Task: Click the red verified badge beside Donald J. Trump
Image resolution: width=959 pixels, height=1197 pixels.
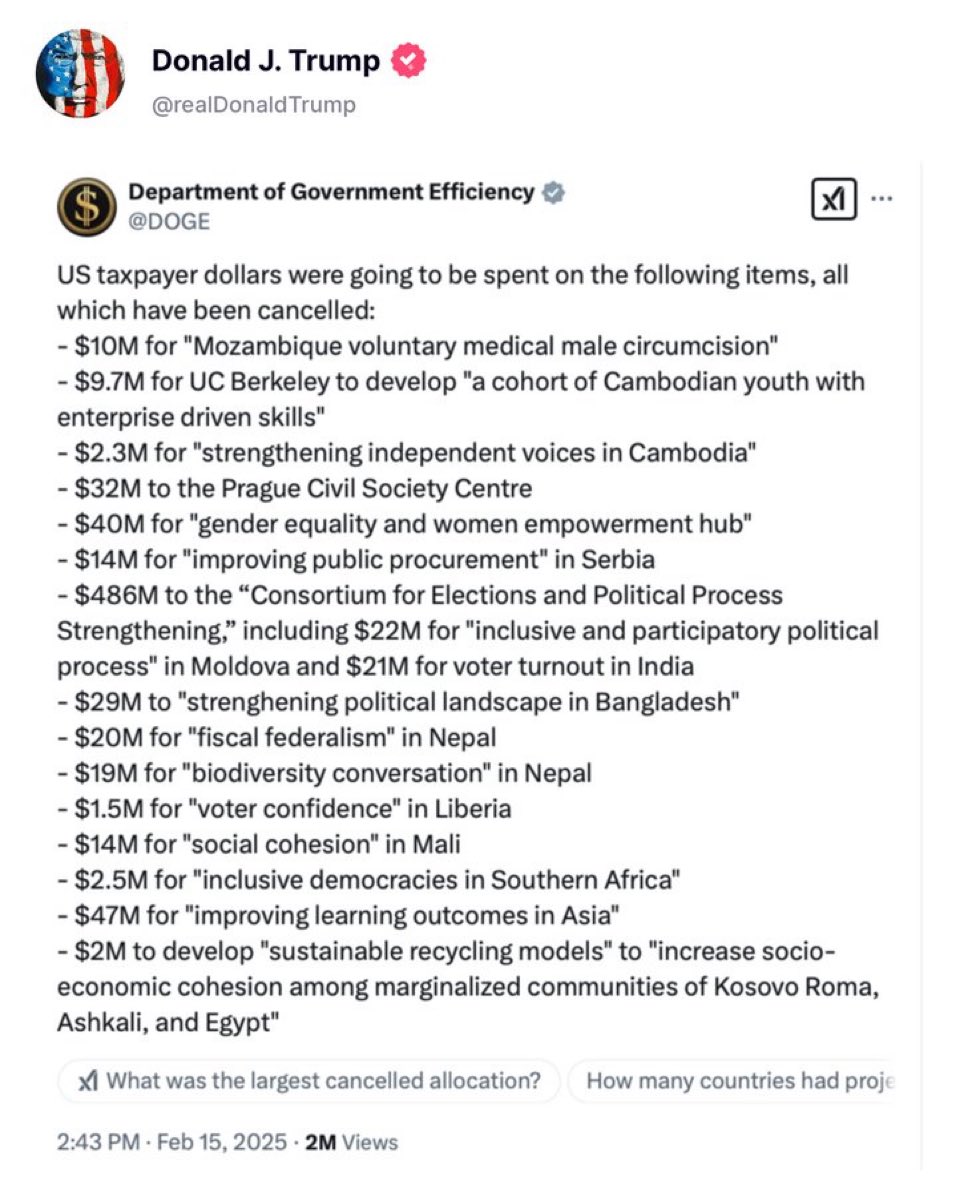Action: click(408, 62)
